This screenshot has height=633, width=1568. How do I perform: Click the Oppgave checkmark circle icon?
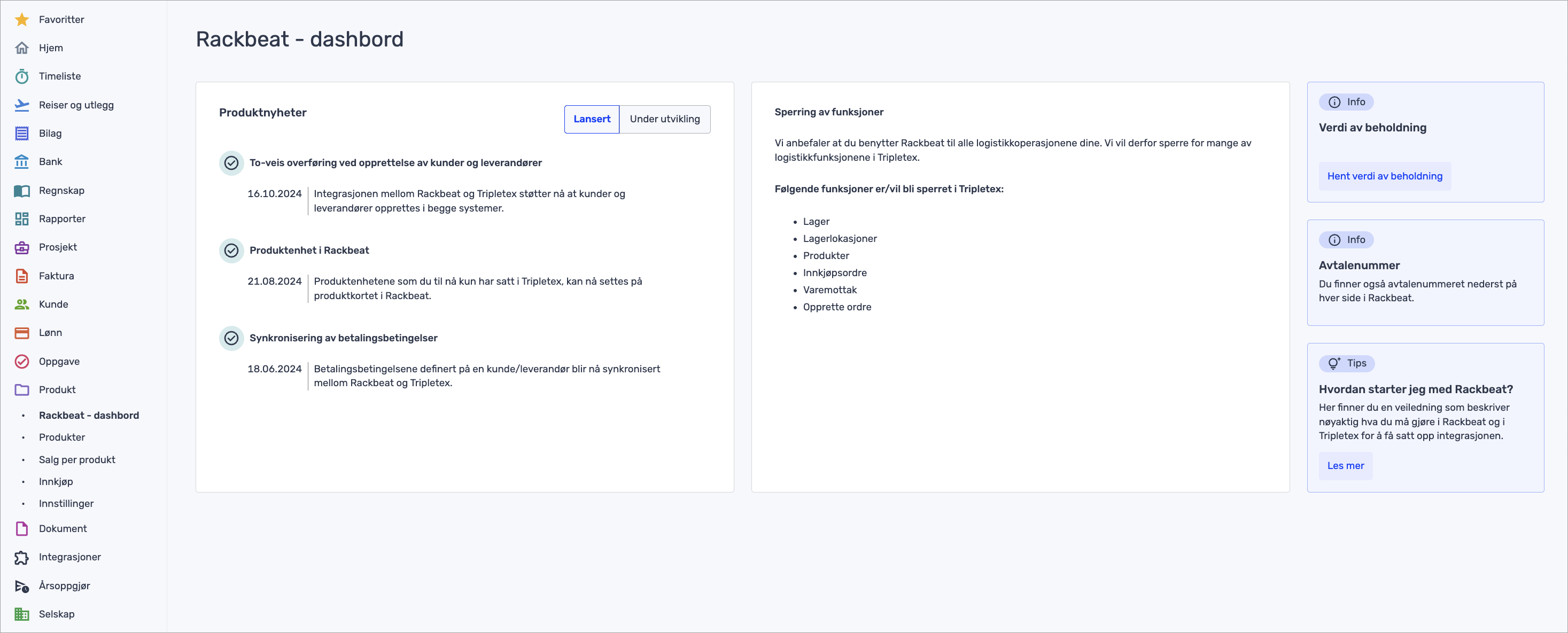tap(22, 362)
